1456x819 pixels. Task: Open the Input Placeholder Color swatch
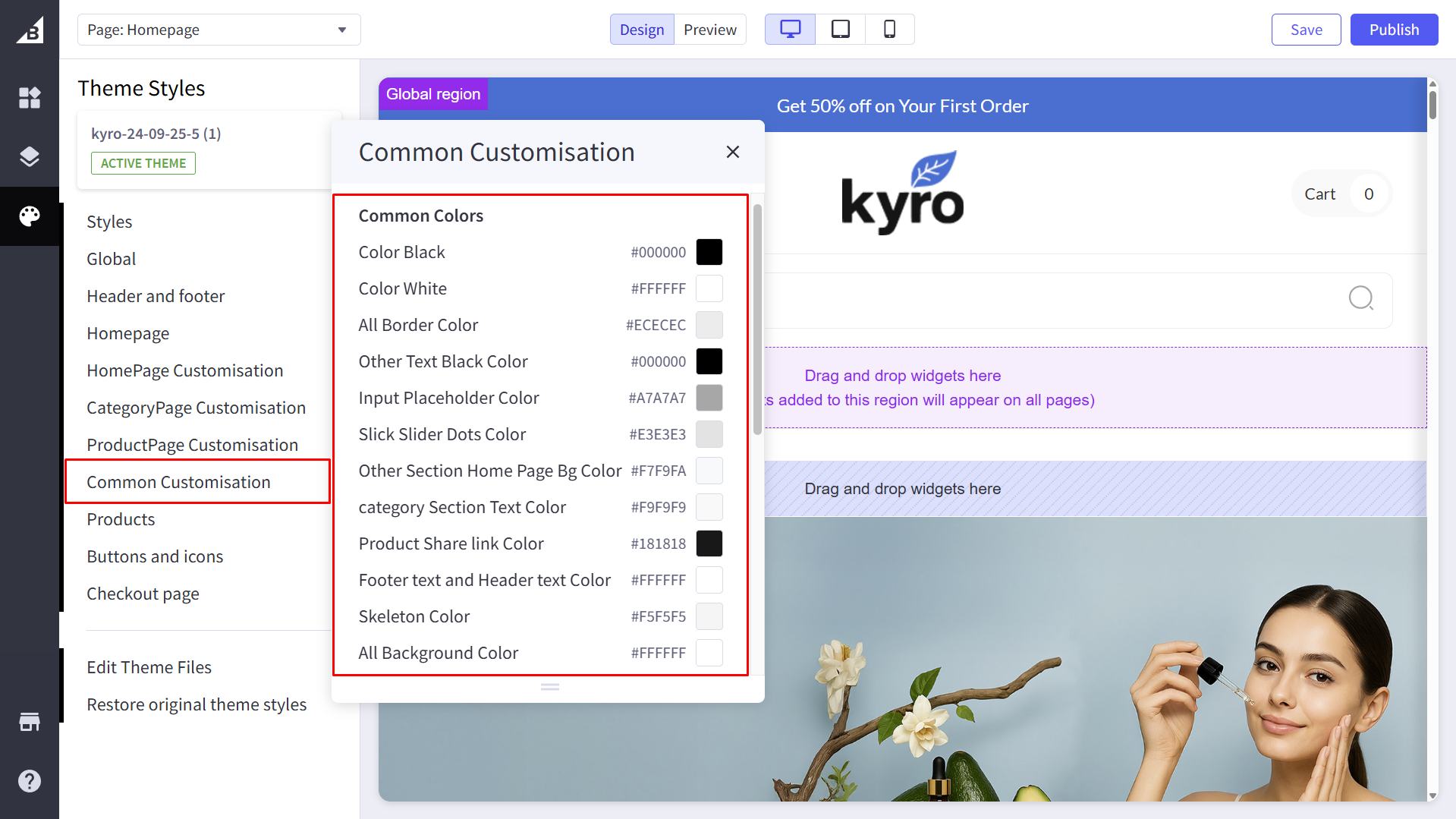[x=709, y=398]
